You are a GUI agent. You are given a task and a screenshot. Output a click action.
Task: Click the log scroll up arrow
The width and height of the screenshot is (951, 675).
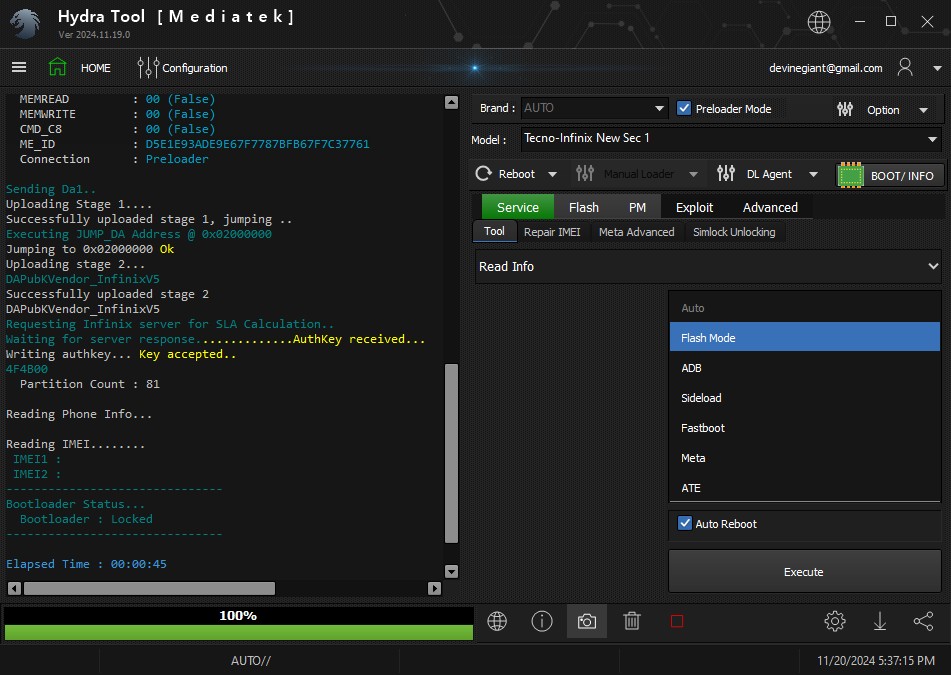[x=451, y=102]
